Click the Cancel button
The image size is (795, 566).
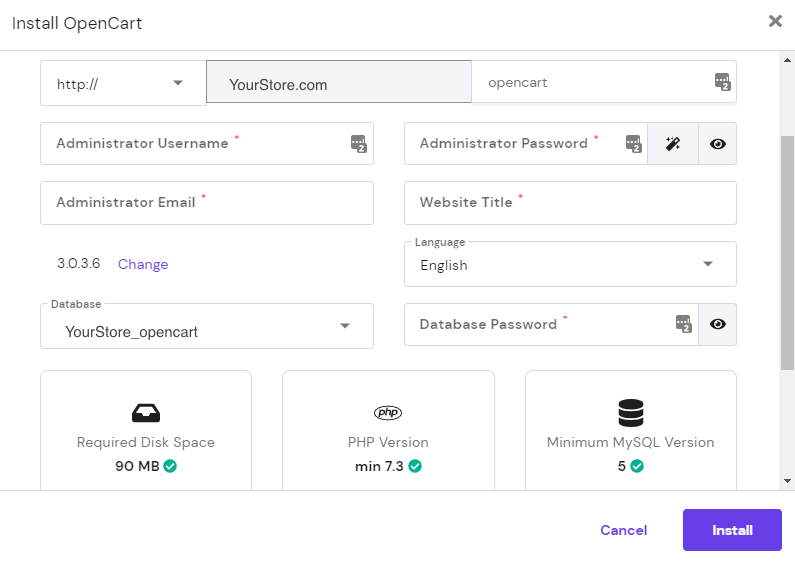pos(623,530)
